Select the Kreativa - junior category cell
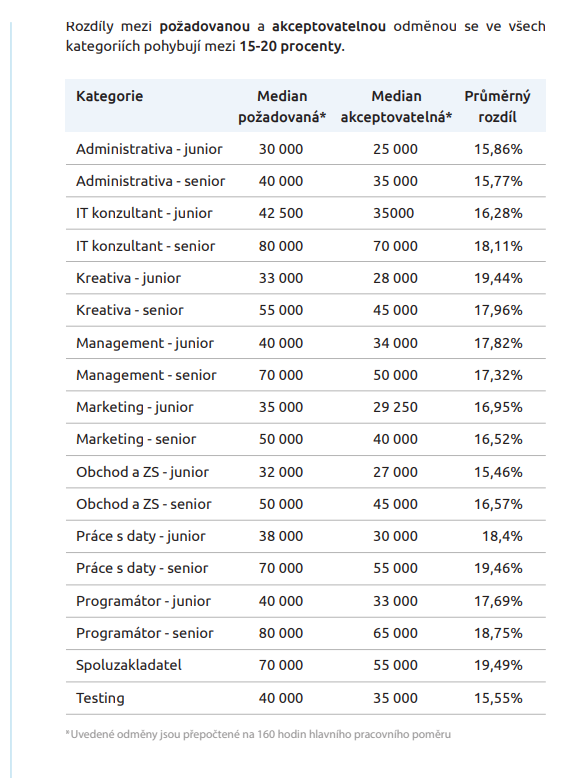 128,278
